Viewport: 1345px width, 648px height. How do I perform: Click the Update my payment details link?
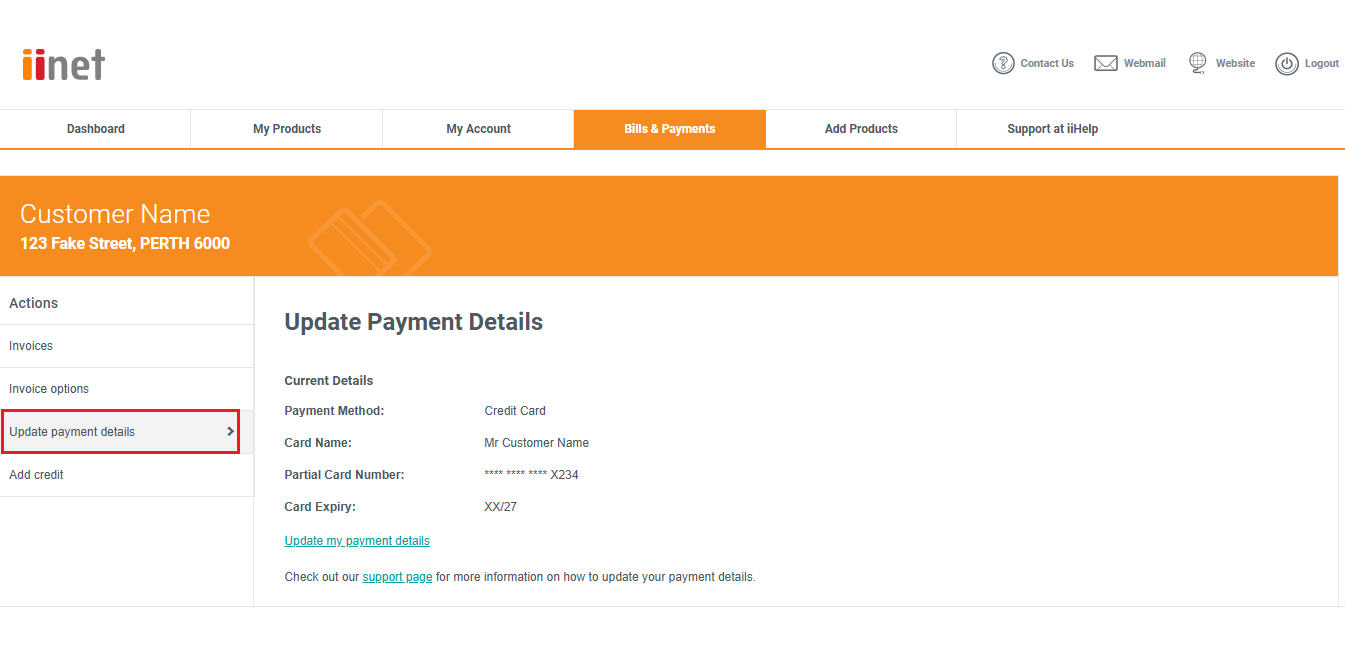(x=357, y=541)
